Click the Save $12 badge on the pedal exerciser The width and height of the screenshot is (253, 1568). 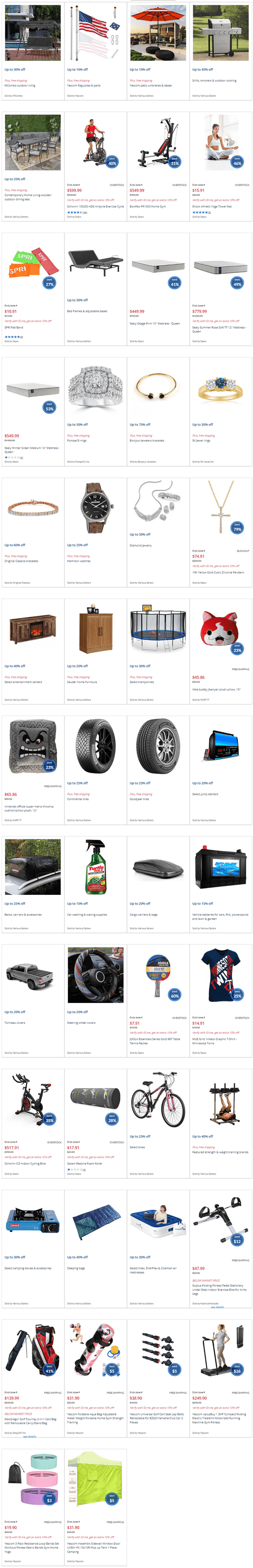pos(237,1240)
